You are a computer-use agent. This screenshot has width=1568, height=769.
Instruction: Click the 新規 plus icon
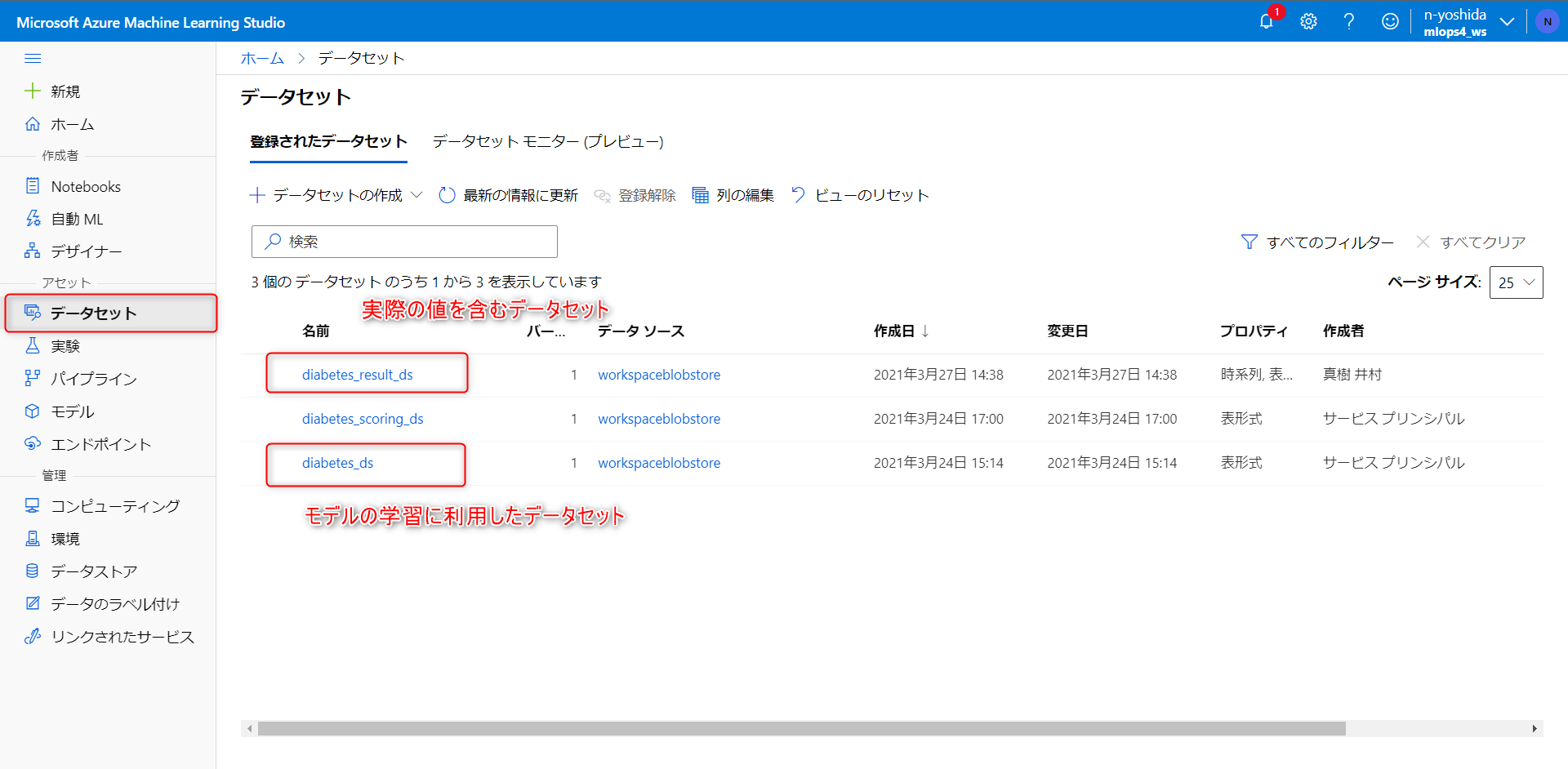[x=33, y=91]
